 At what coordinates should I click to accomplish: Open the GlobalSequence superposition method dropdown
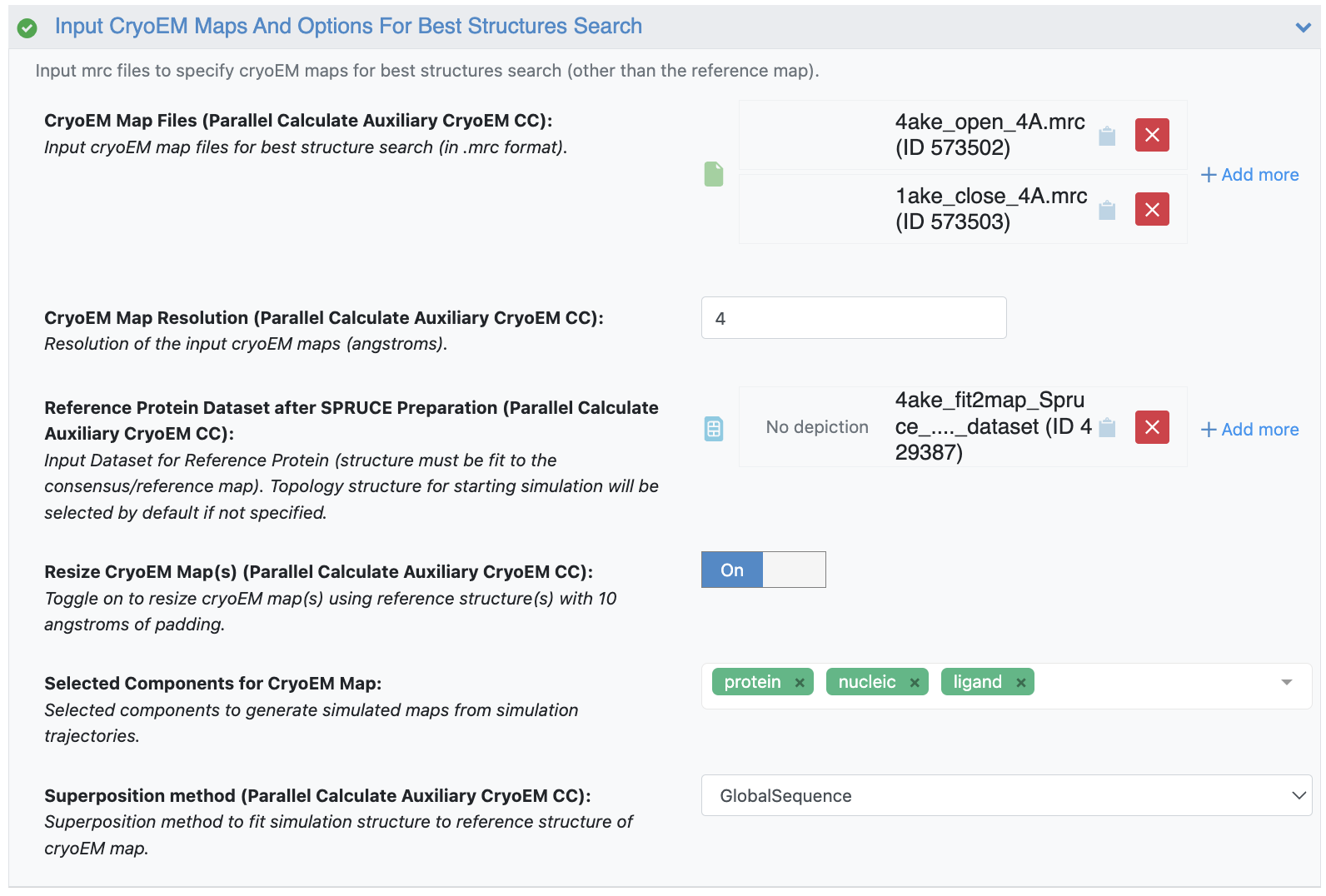[x=1006, y=795]
